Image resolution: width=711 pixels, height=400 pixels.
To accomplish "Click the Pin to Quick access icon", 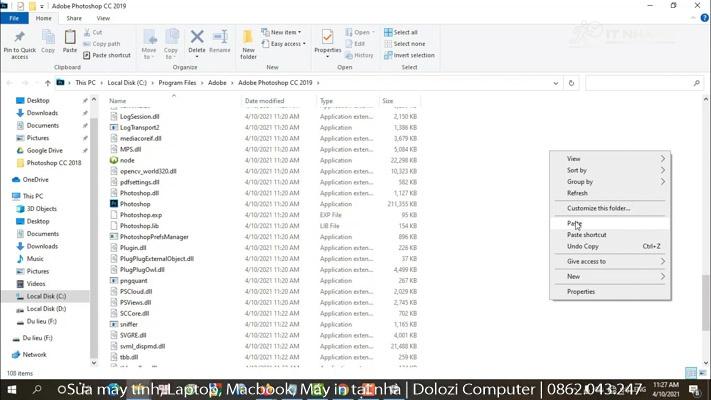I will [x=19, y=38].
